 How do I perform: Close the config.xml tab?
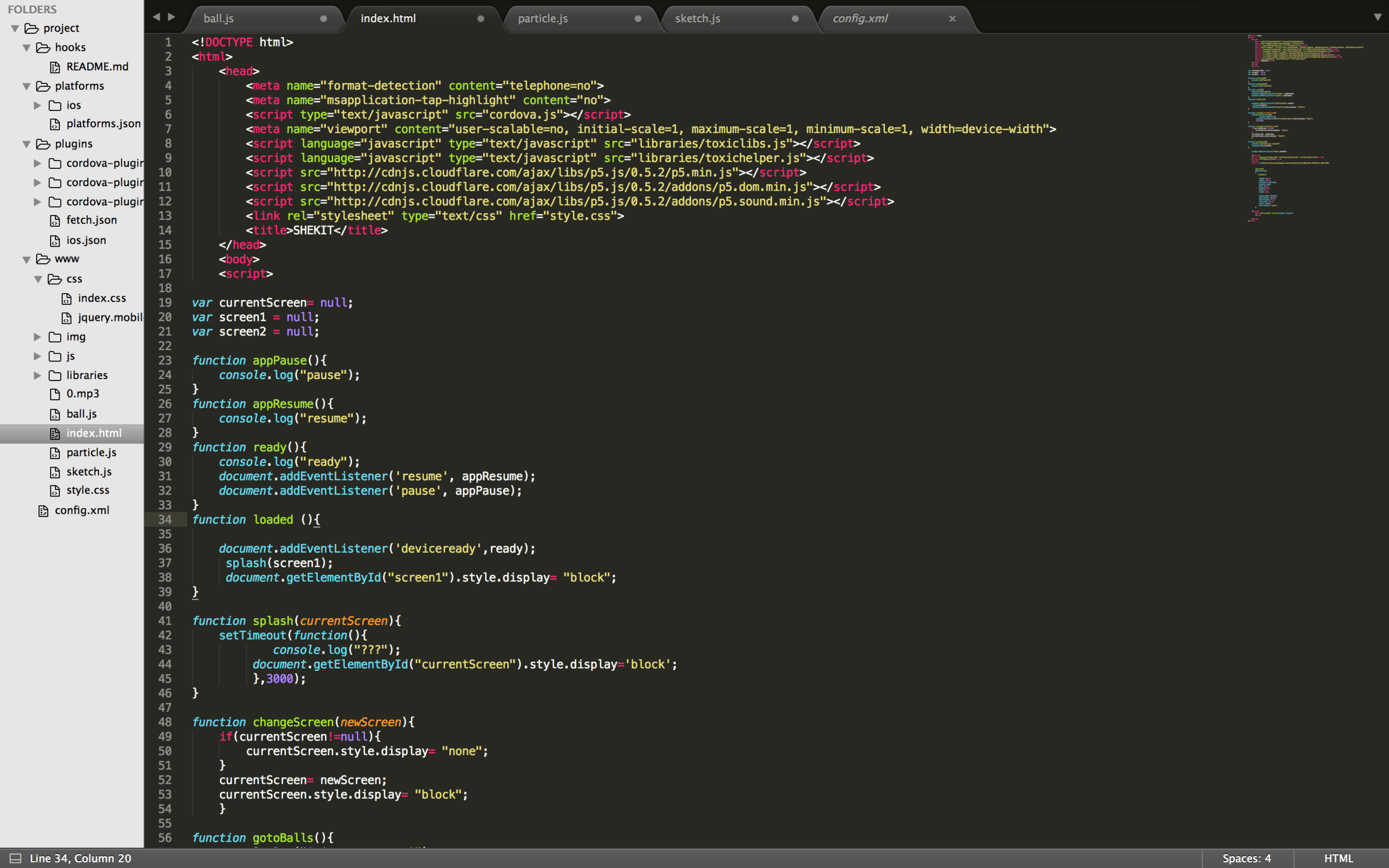952,18
